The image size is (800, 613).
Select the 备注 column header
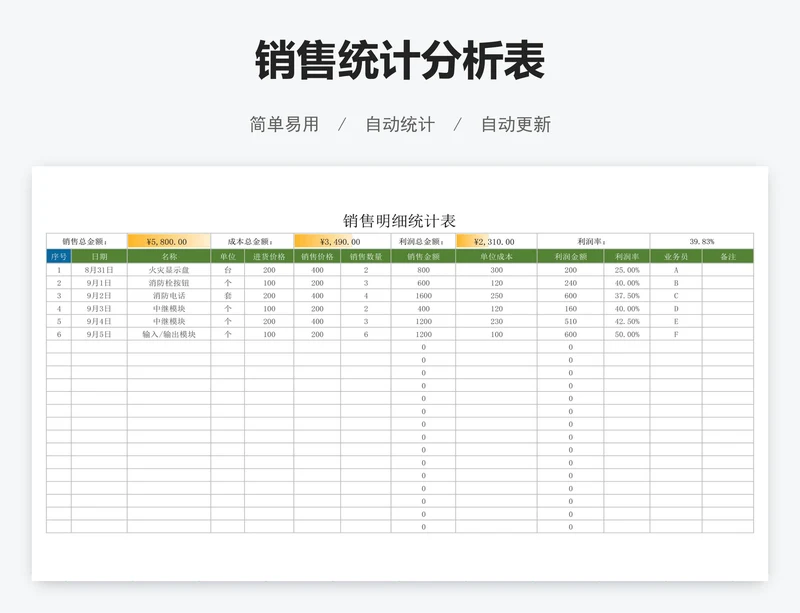click(x=728, y=256)
